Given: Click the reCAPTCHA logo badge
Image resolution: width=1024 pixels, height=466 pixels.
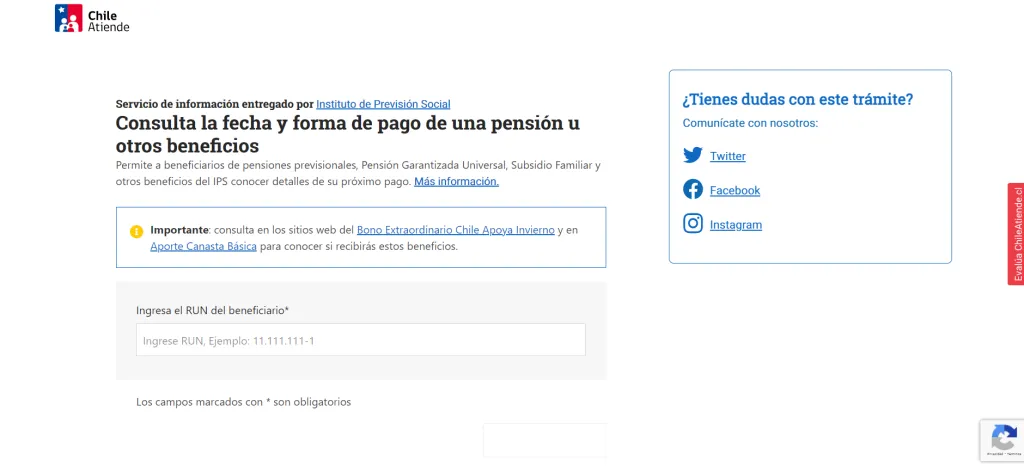Looking at the screenshot, I should pyautogui.click(x=1003, y=437).
